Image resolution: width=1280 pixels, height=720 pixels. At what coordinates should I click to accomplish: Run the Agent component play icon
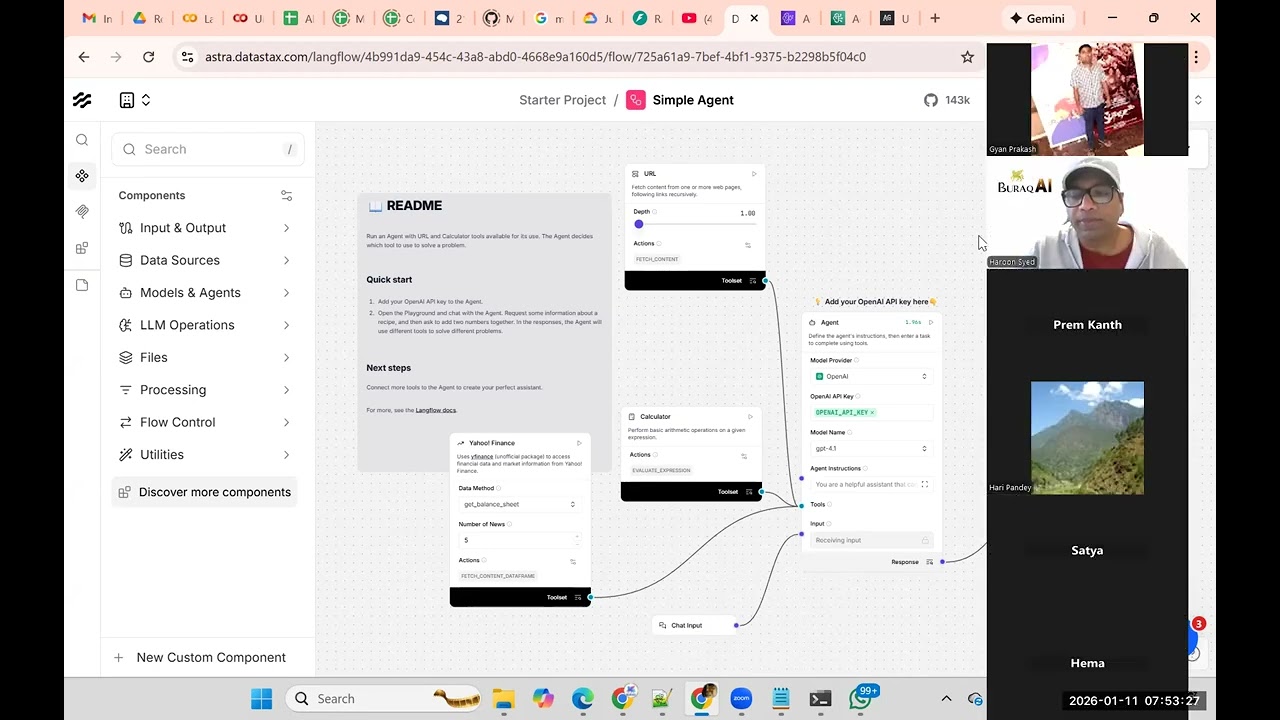(931, 323)
